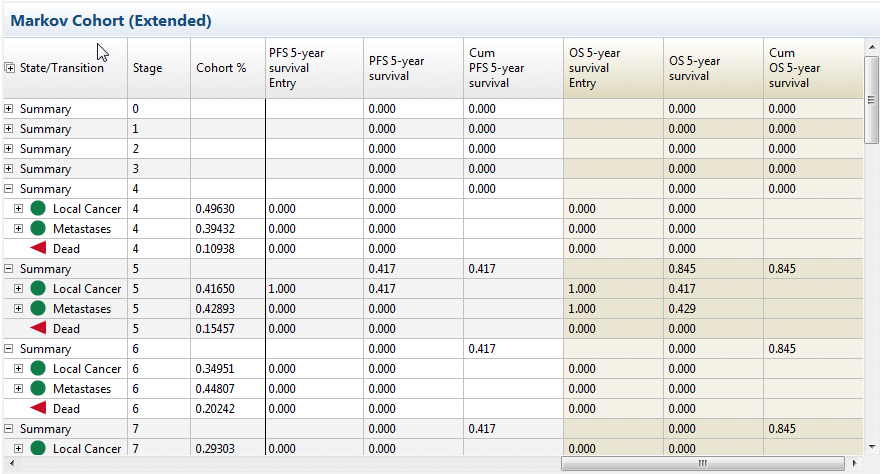The width and height of the screenshot is (881, 474).
Task: Expand Local Cancer in stage 5
Action: pyautogui.click(x=19, y=289)
